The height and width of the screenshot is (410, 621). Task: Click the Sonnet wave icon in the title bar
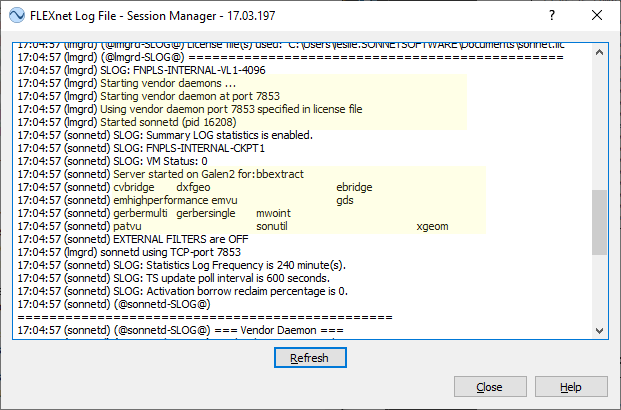point(17,15)
